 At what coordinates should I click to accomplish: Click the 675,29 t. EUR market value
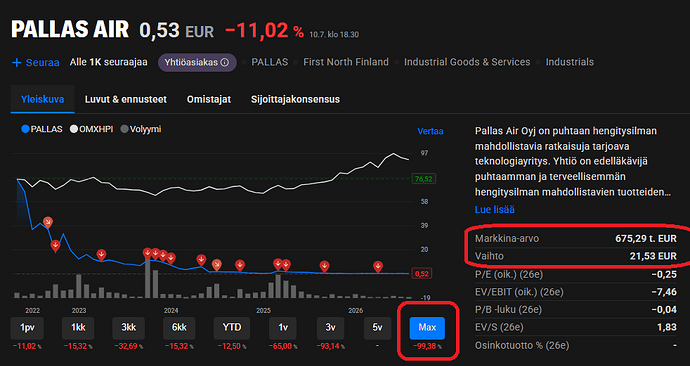646,238
